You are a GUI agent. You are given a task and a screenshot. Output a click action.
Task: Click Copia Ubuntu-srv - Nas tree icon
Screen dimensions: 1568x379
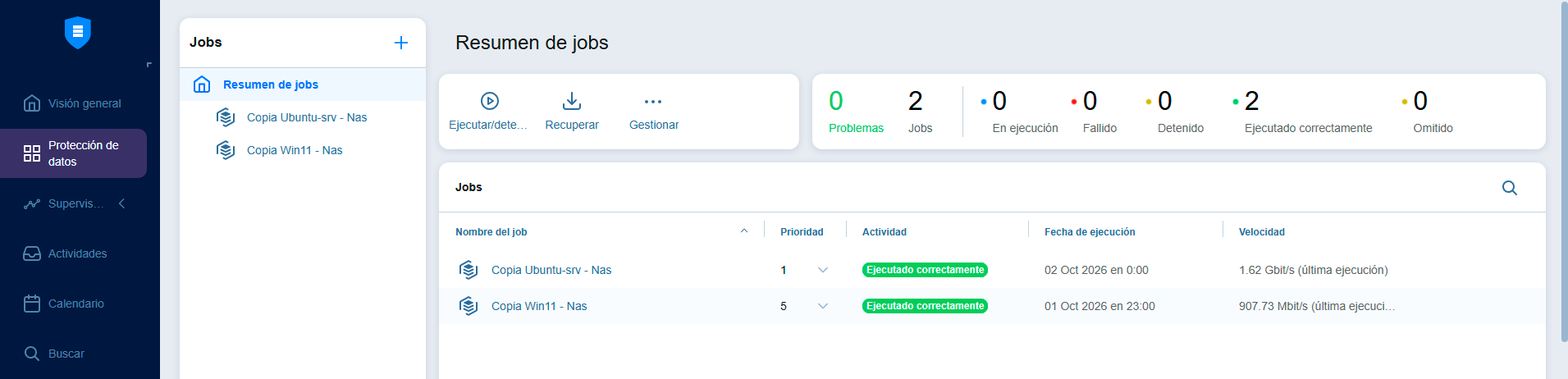[226, 117]
